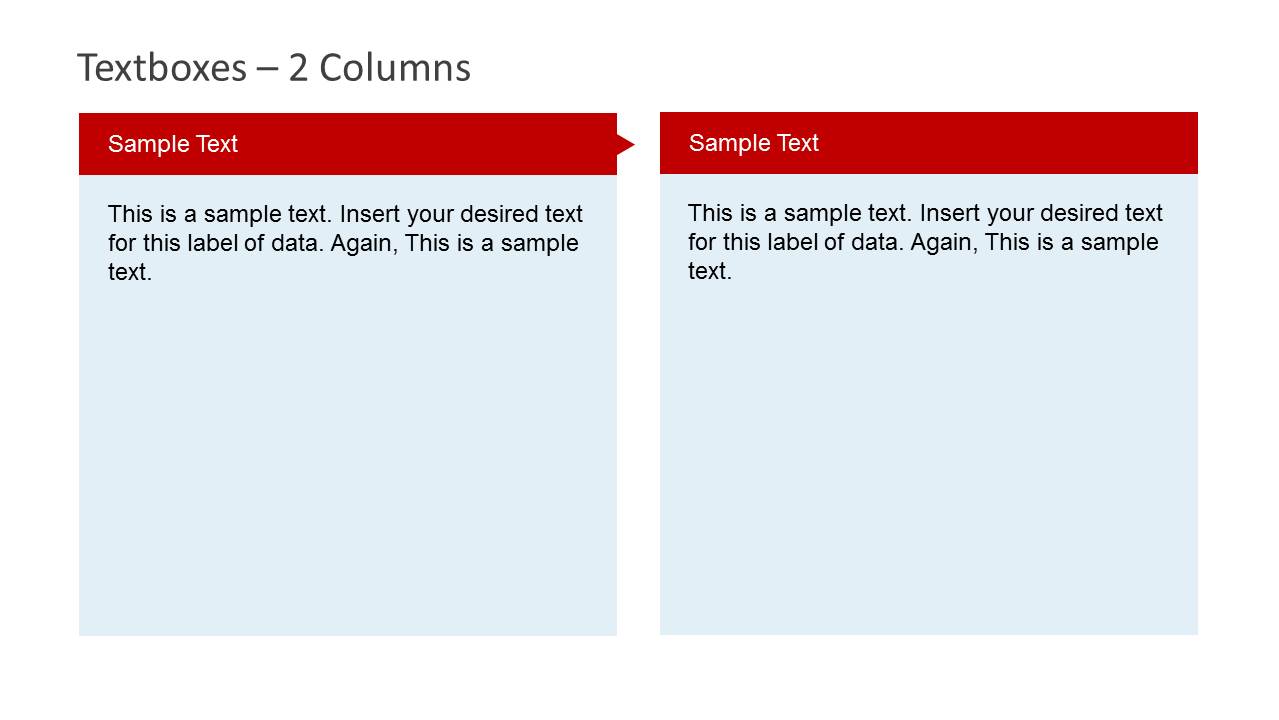Click the first column's body paragraph
Viewport: 1279px width, 720px height.
tap(345, 243)
